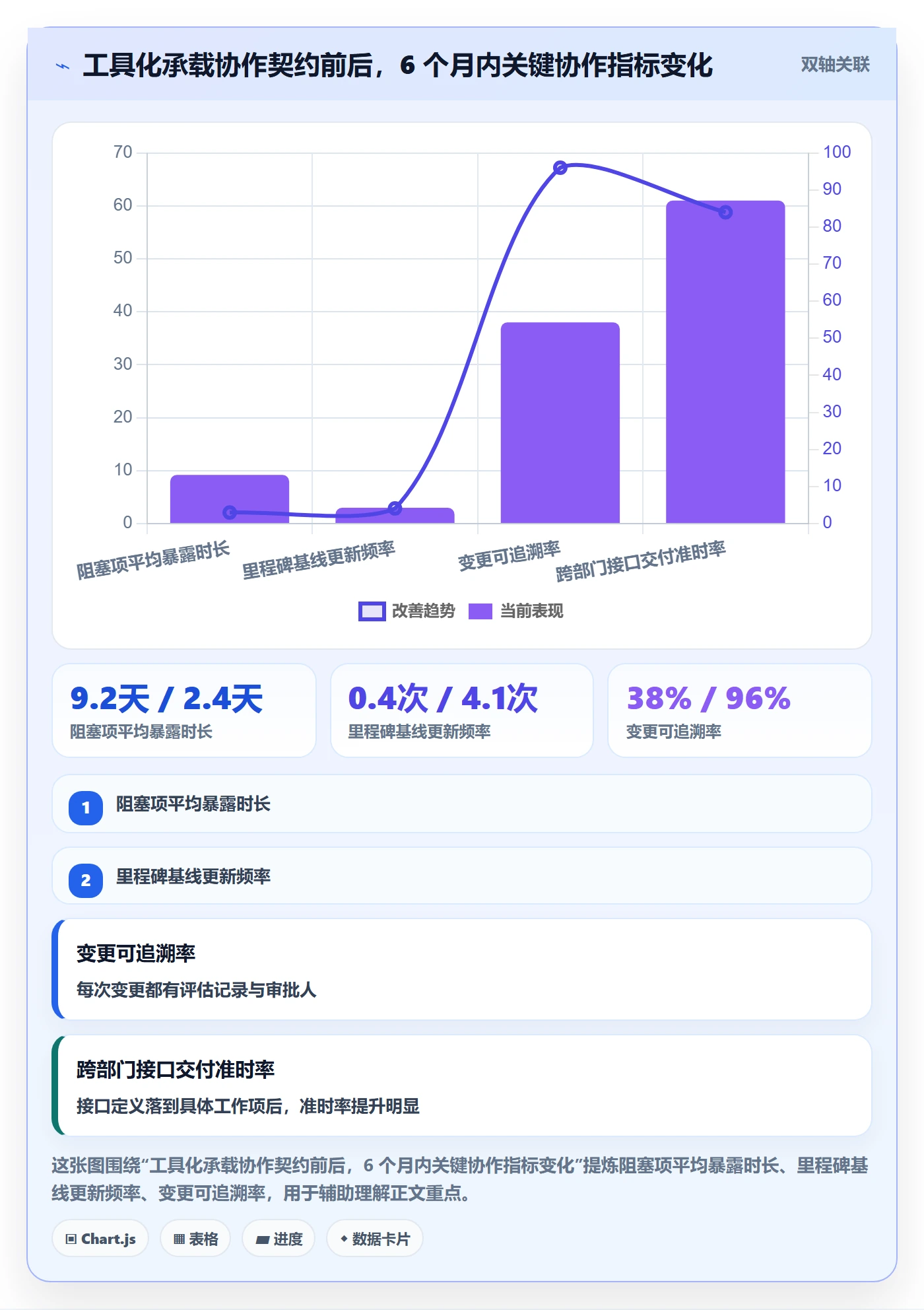The image size is (924, 1310).
Task: Click the x-axis label 跨部门接口交付准时率
Action: [641, 561]
